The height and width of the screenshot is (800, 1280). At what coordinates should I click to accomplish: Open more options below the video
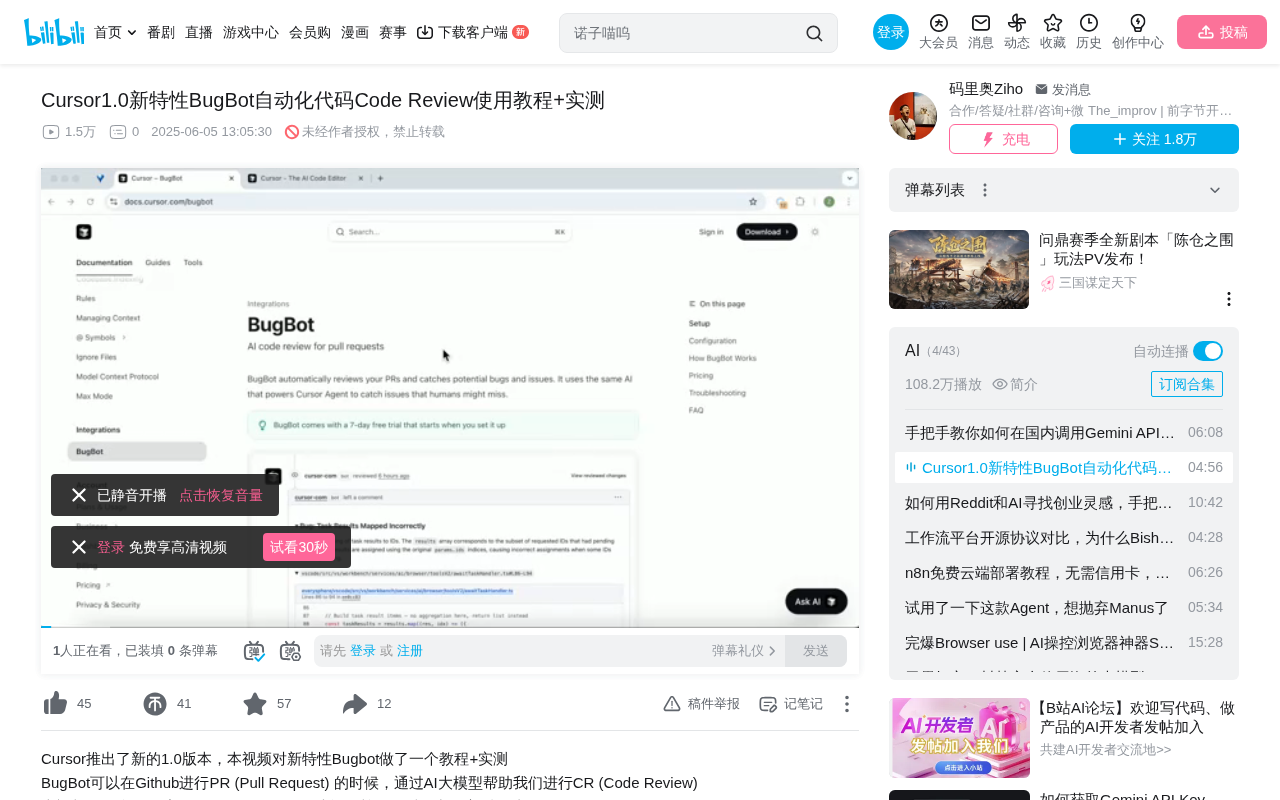click(847, 704)
